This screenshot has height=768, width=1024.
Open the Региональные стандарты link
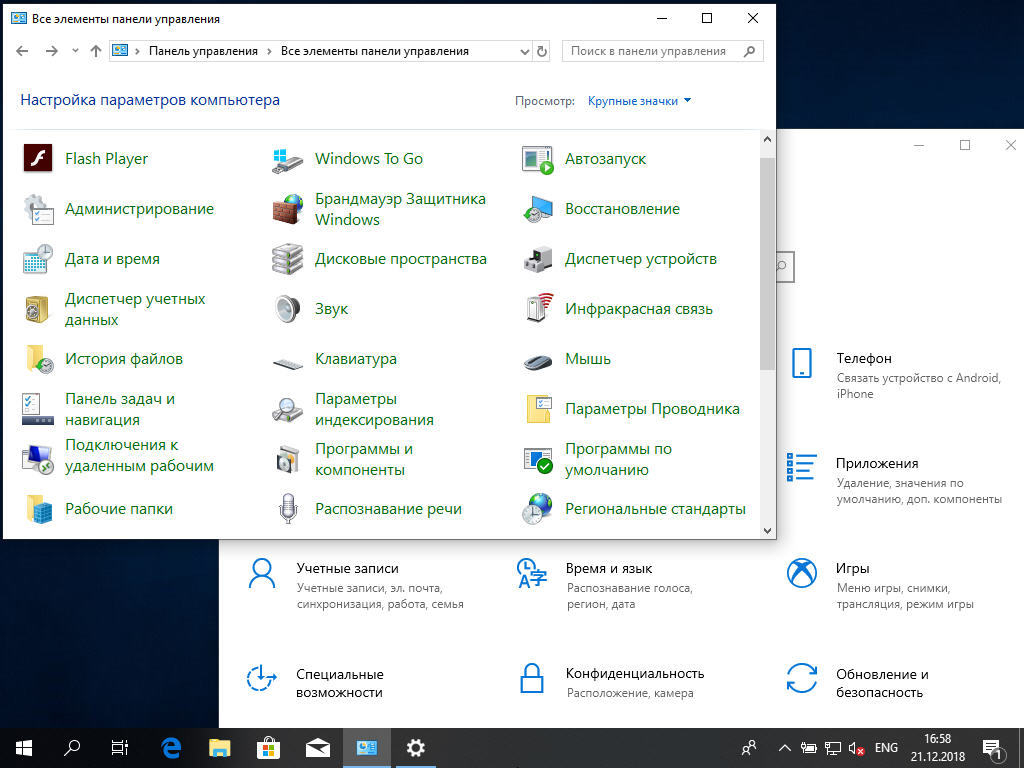pos(655,509)
